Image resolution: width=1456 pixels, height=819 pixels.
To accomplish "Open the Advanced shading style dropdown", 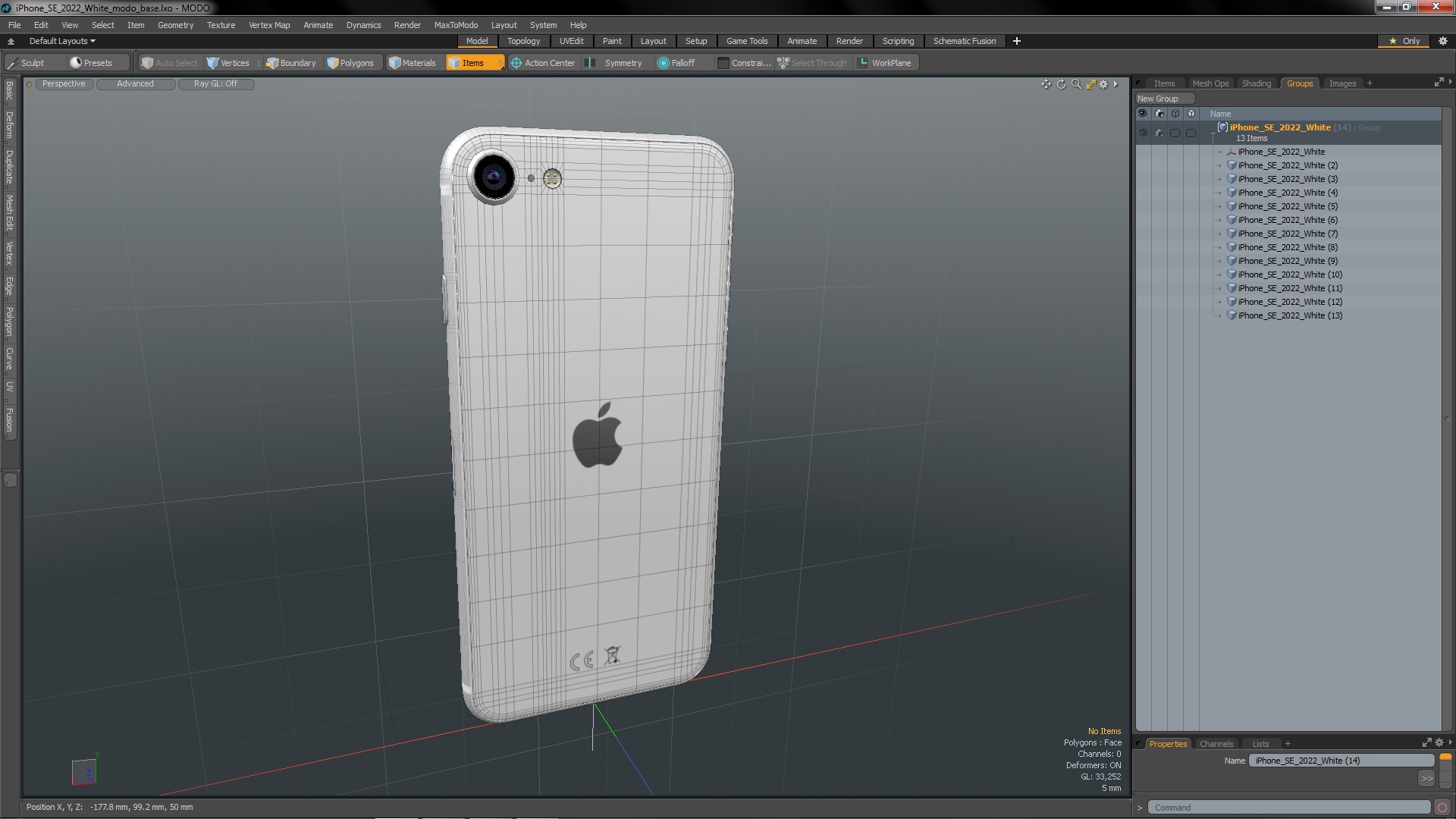I will pos(135,84).
